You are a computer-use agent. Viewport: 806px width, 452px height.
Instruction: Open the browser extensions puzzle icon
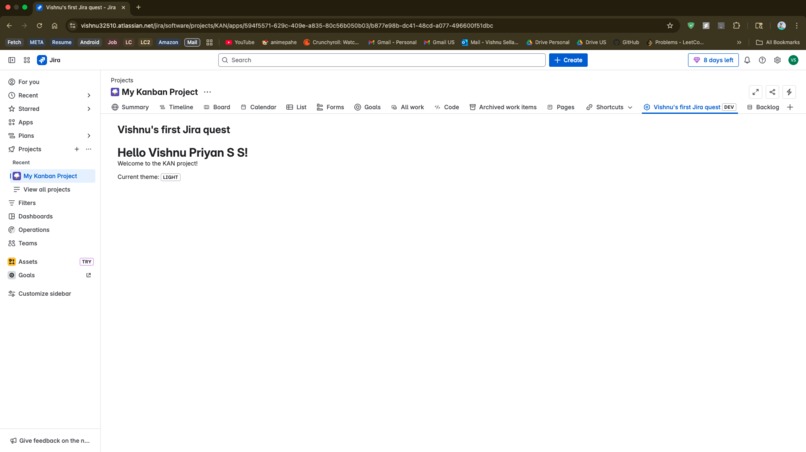[737, 26]
